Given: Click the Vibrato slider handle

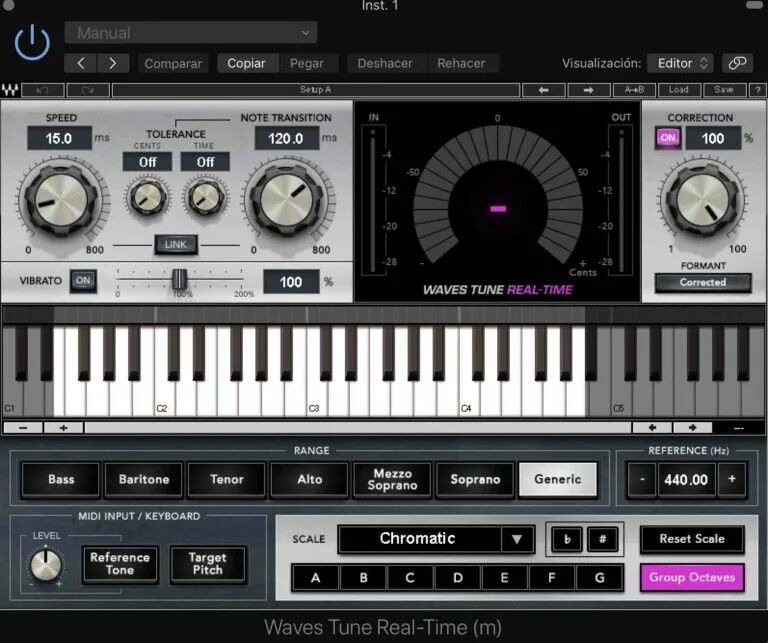Looking at the screenshot, I should pyautogui.click(x=180, y=279).
